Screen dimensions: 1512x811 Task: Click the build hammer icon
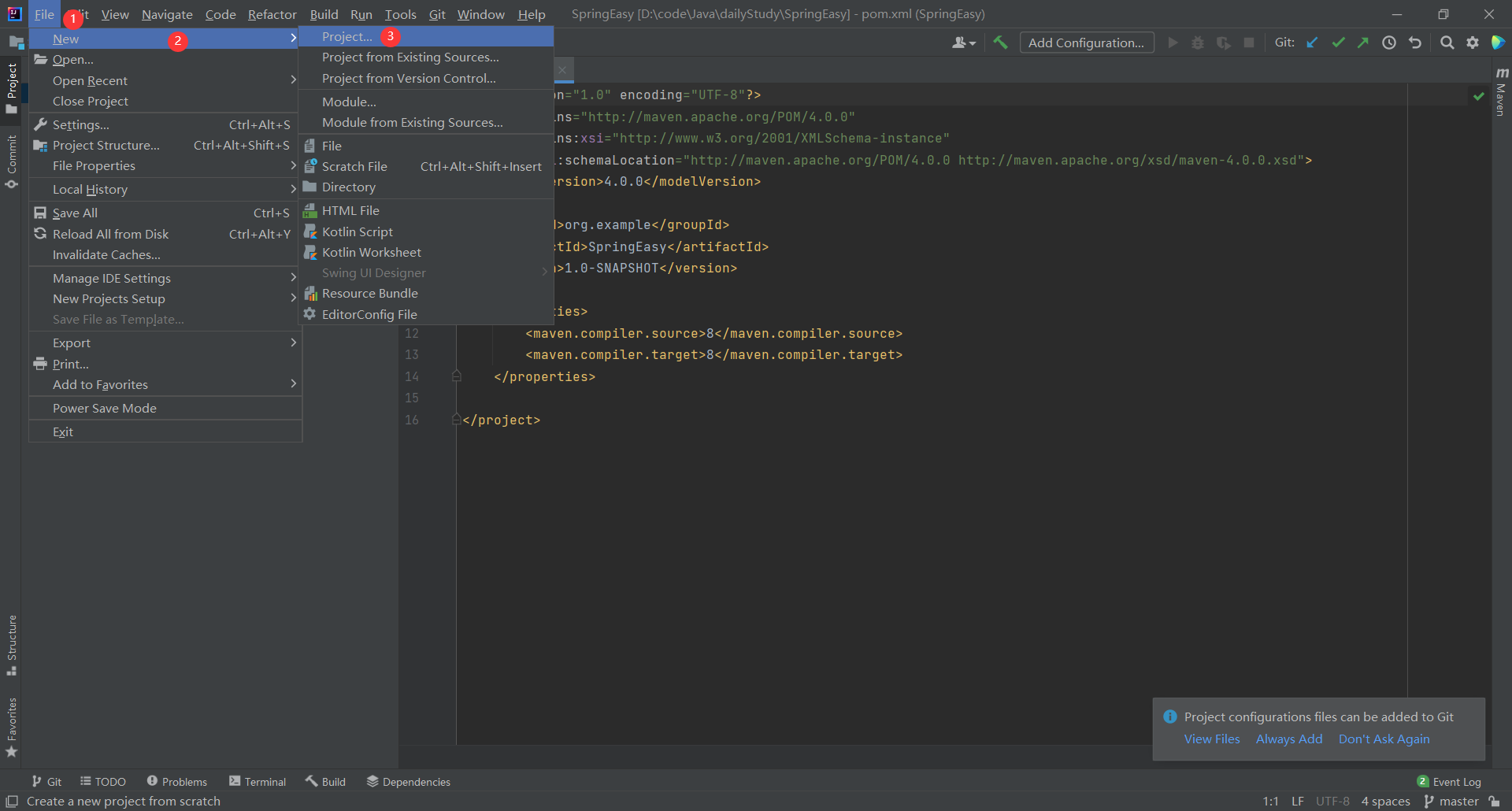(1000, 43)
